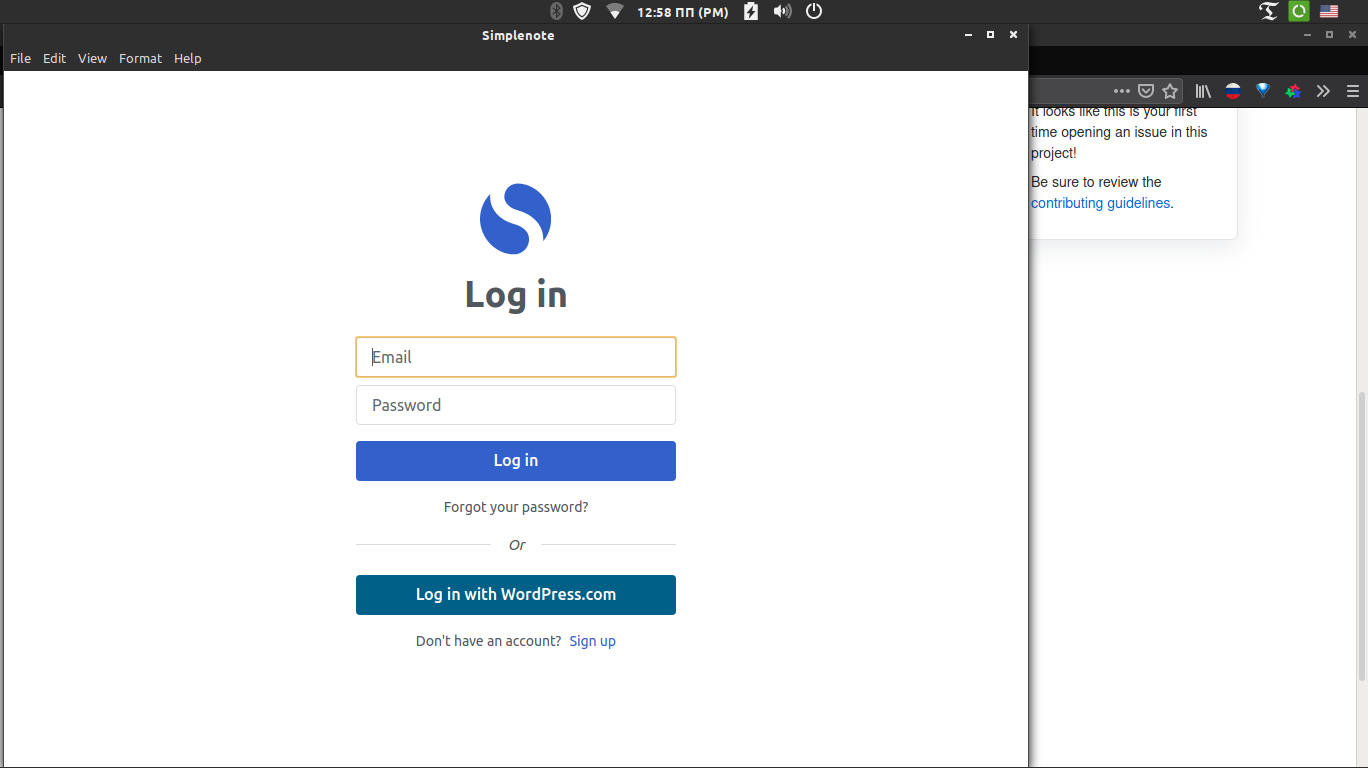Open contributing guidelines link in Firefox
This screenshot has width=1368, height=768.
(x=1100, y=203)
